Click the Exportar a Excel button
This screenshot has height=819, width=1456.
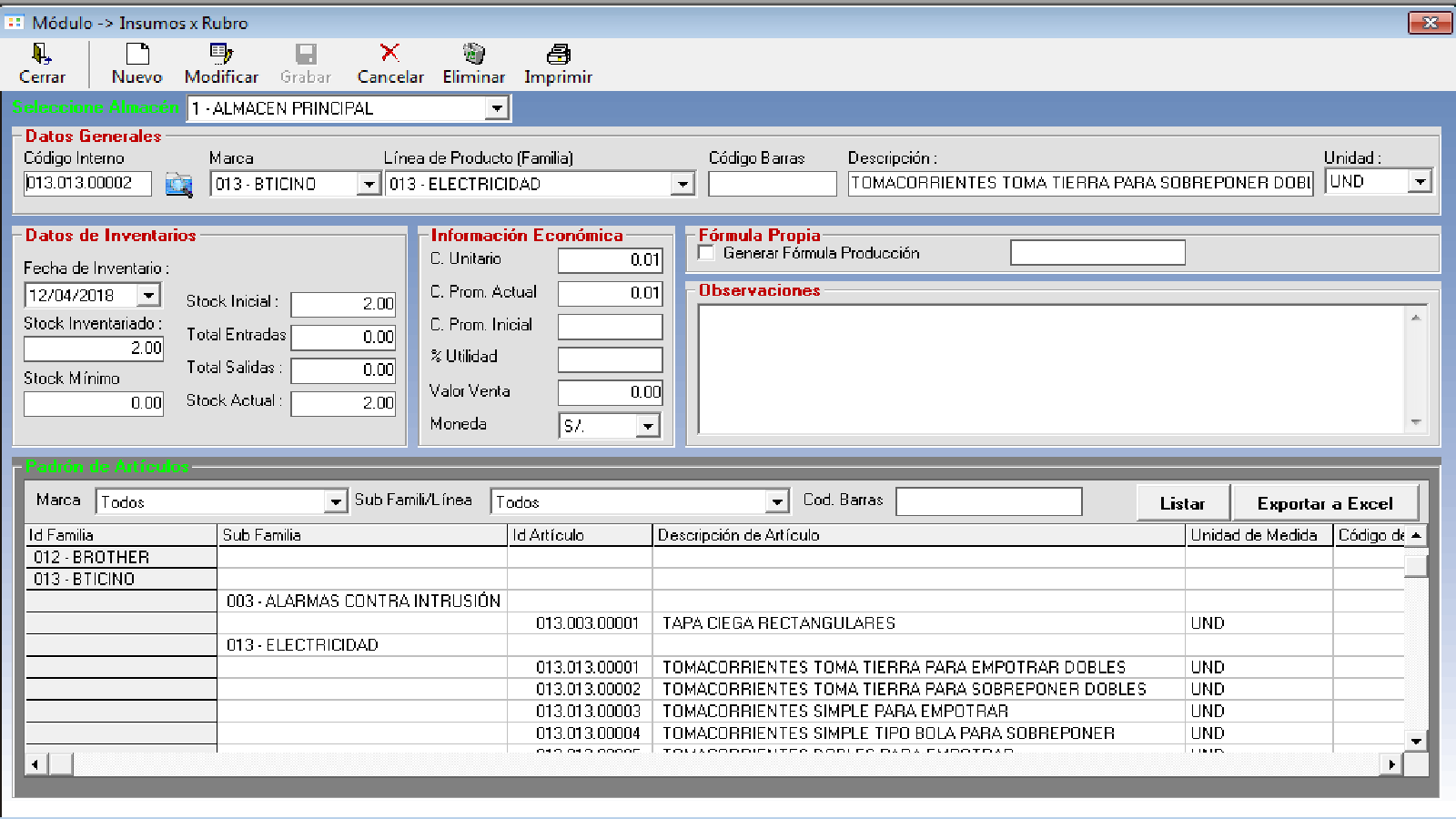tap(1324, 503)
